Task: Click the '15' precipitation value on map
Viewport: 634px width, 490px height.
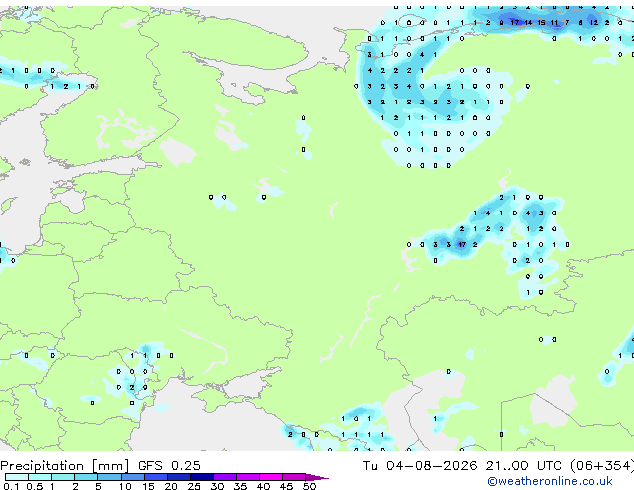Action: tap(541, 23)
